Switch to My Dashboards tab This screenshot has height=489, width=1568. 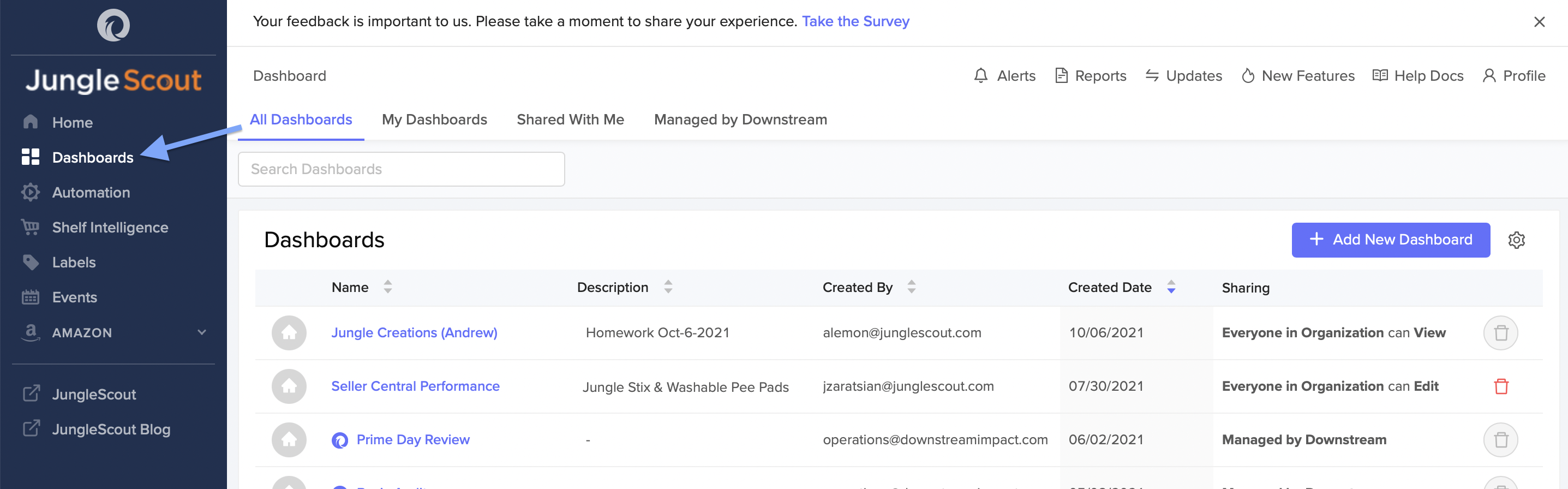tap(434, 120)
